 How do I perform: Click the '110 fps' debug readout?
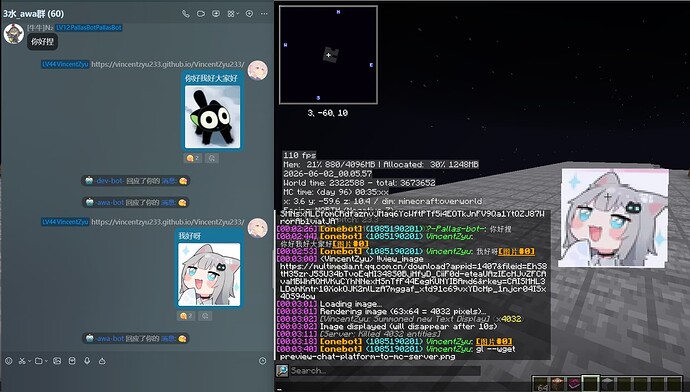click(x=300, y=155)
